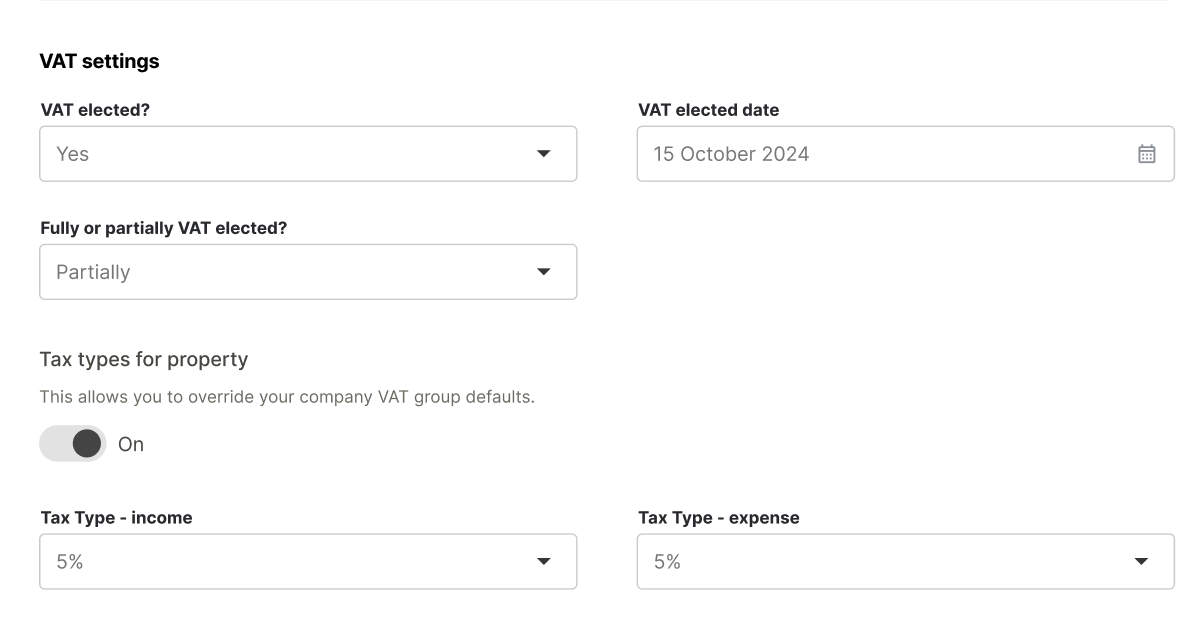Click the "Tax Type - expense" label

coord(718,518)
